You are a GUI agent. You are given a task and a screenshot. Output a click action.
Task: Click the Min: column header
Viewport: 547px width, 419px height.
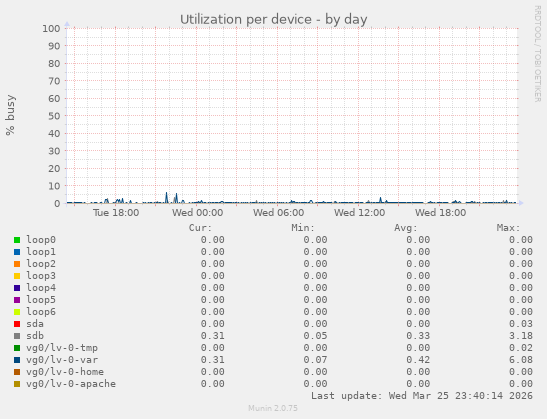[303, 228]
